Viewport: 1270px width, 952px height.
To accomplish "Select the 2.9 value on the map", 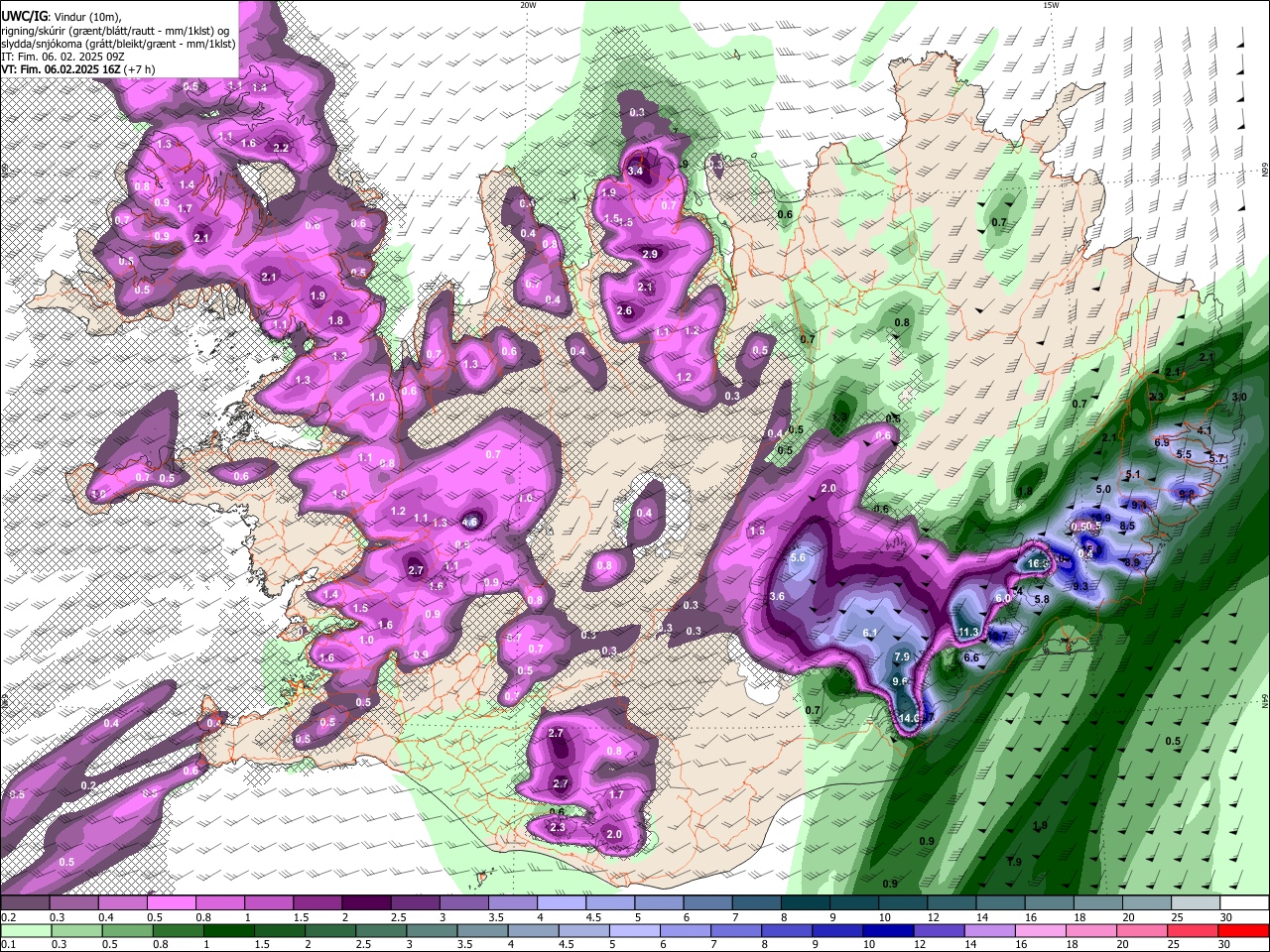I will point(650,254).
